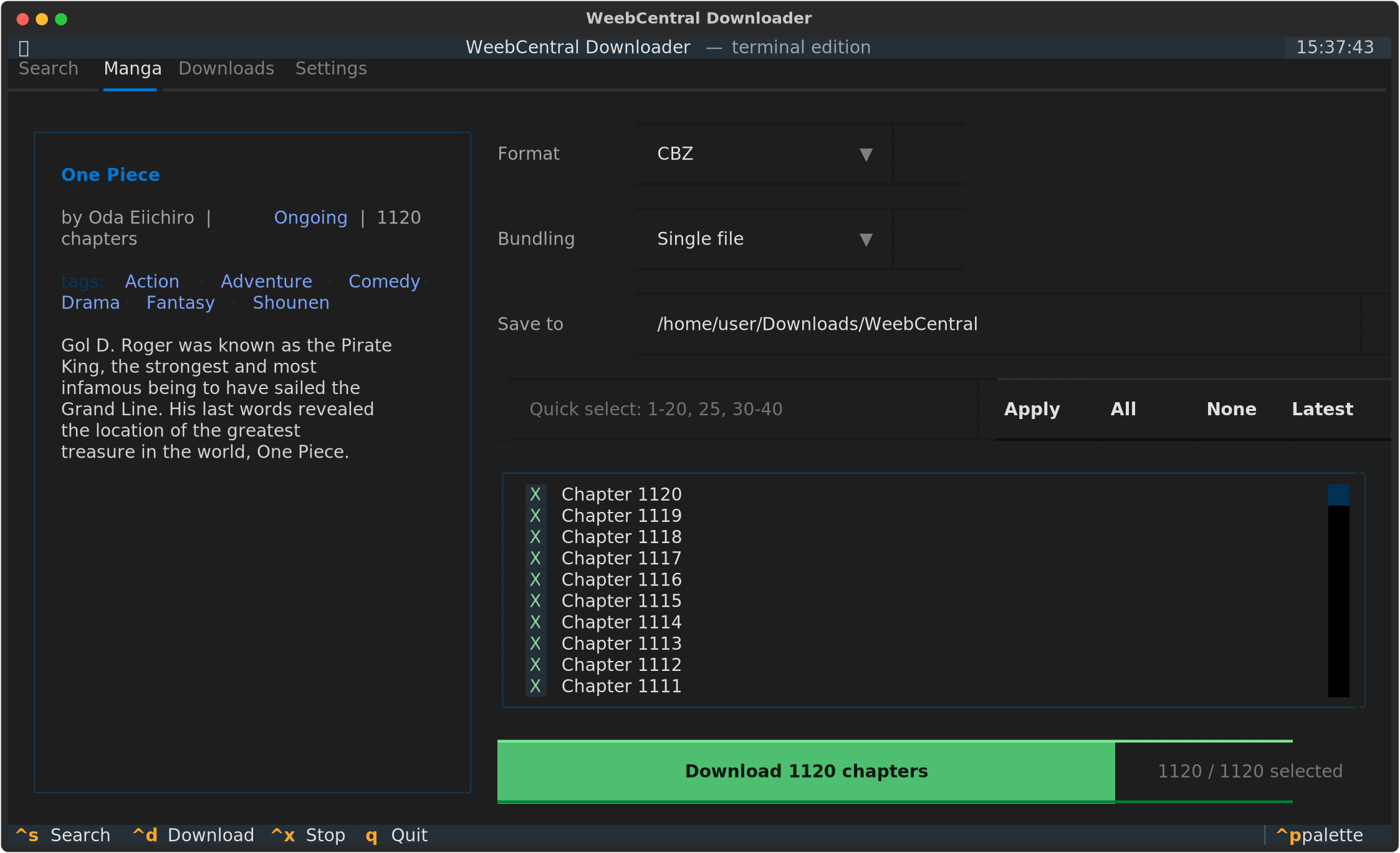
Task: Open the Downloads tab
Action: point(226,69)
